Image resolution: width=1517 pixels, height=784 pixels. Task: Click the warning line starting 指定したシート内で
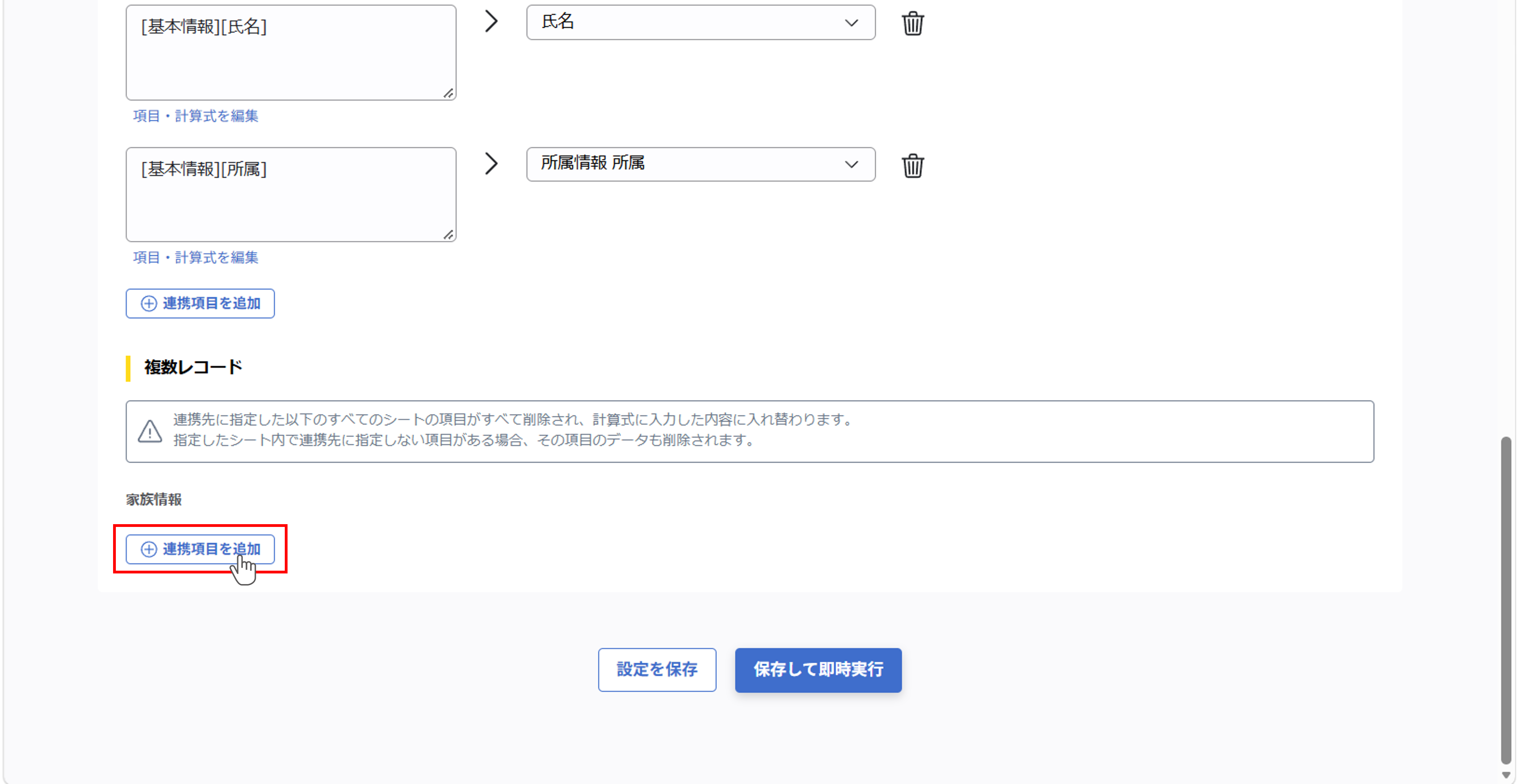pyautogui.click(x=463, y=440)
